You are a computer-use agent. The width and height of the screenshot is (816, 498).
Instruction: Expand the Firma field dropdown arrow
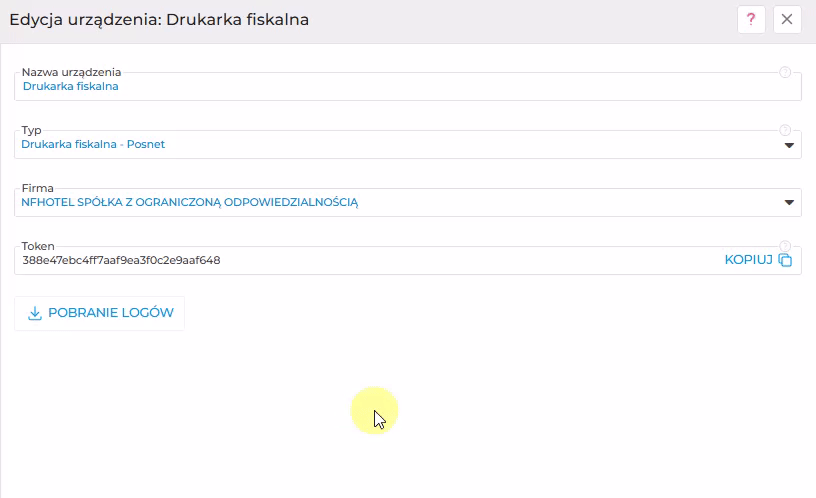click(x=789, y=202)
